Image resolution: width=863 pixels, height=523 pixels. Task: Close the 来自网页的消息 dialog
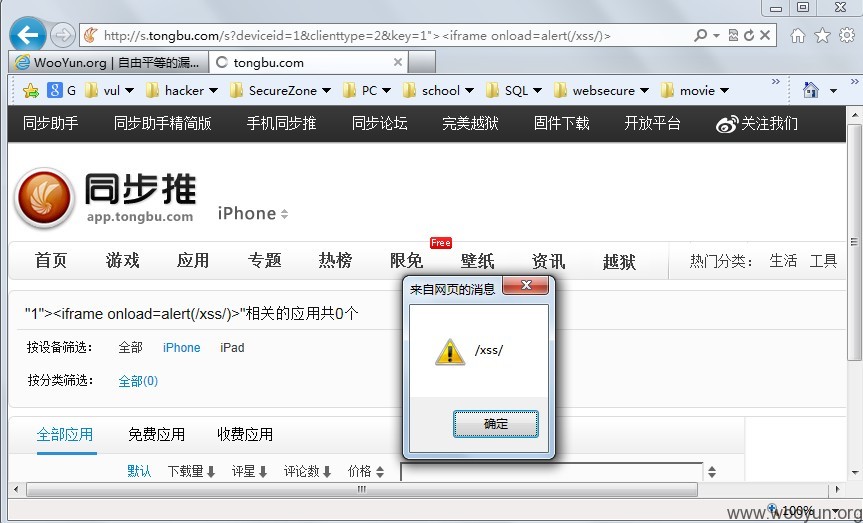[526, 285]
